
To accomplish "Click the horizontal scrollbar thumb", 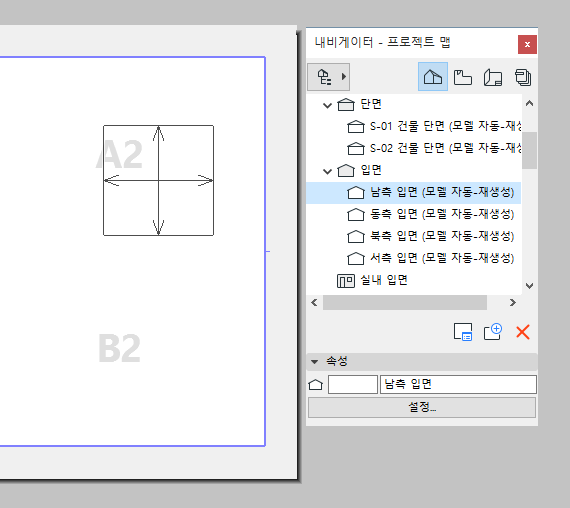I will (405, 303).
